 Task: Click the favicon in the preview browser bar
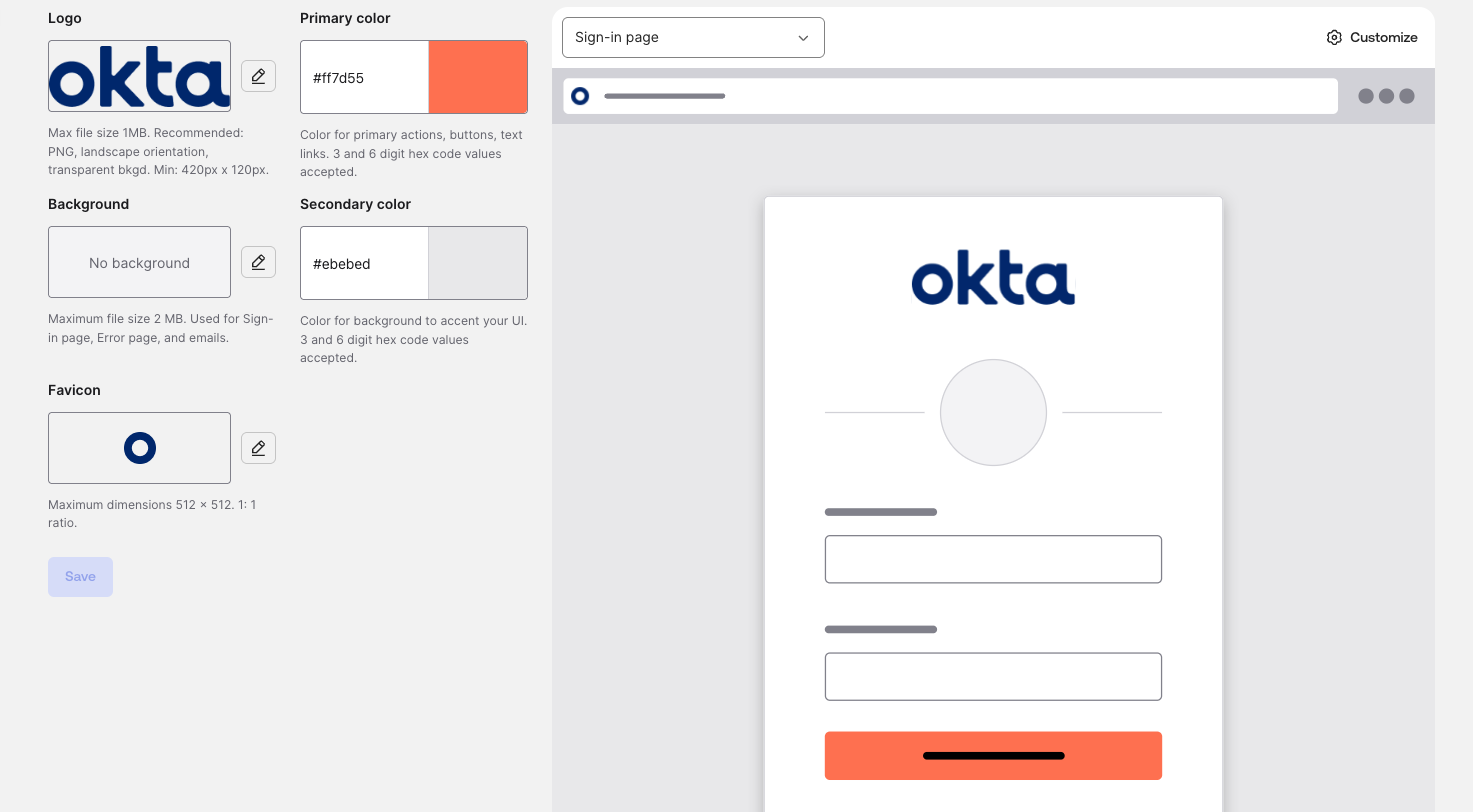click(x=580, y=96)
